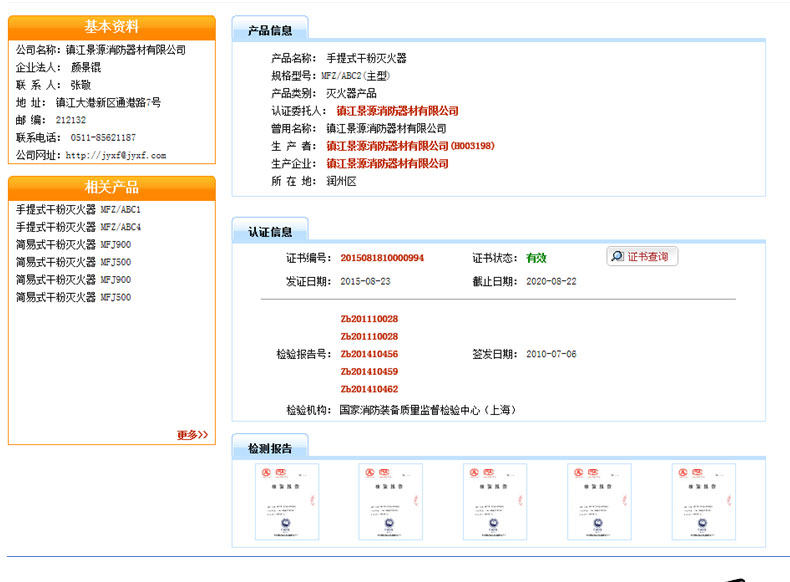Click the company website http://jyxf@jyxf.com

(116, 155)
